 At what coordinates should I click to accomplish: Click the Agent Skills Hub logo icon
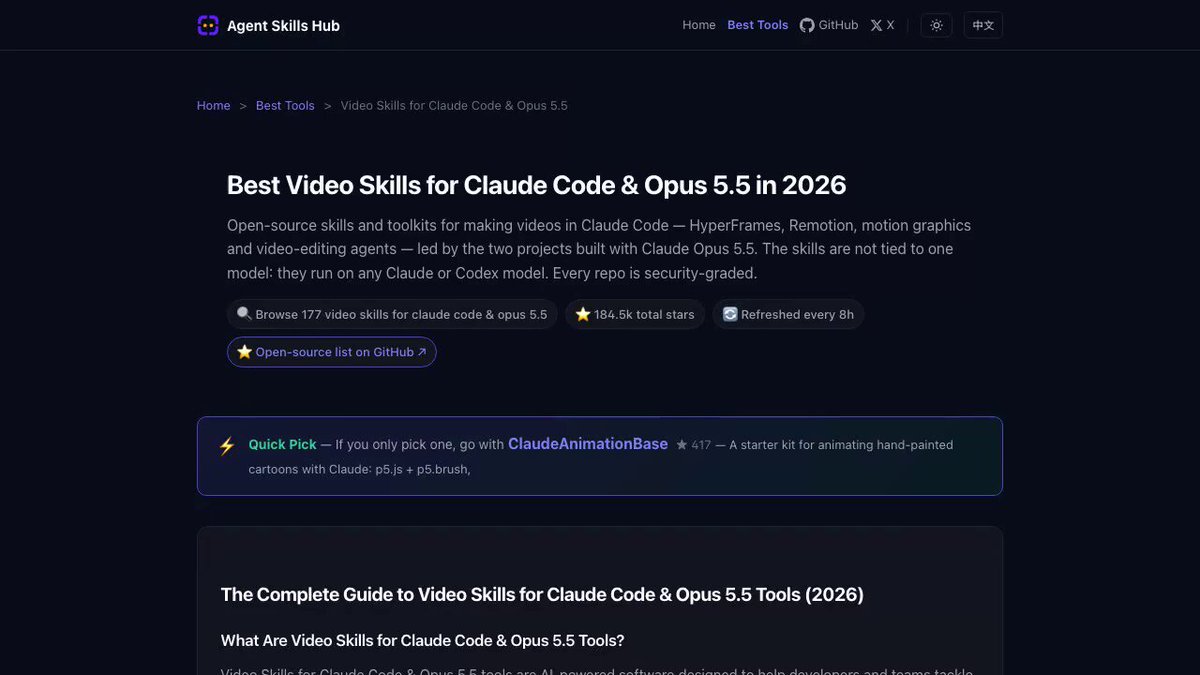[x=208, y=25]
